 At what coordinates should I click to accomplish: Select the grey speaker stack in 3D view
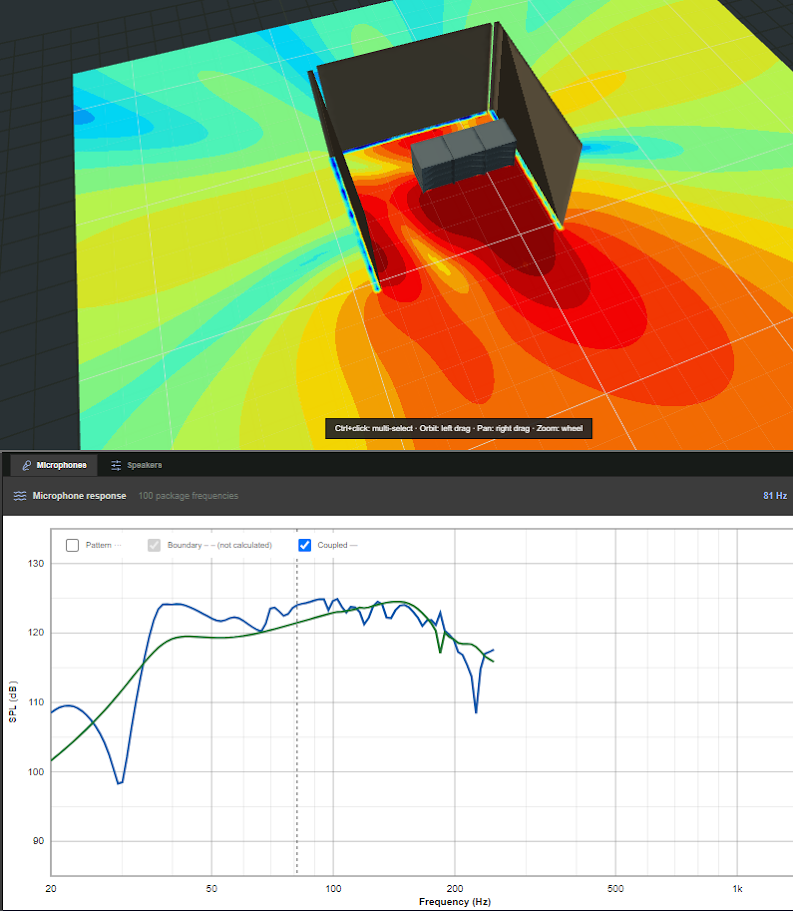(x=463, y=153)
